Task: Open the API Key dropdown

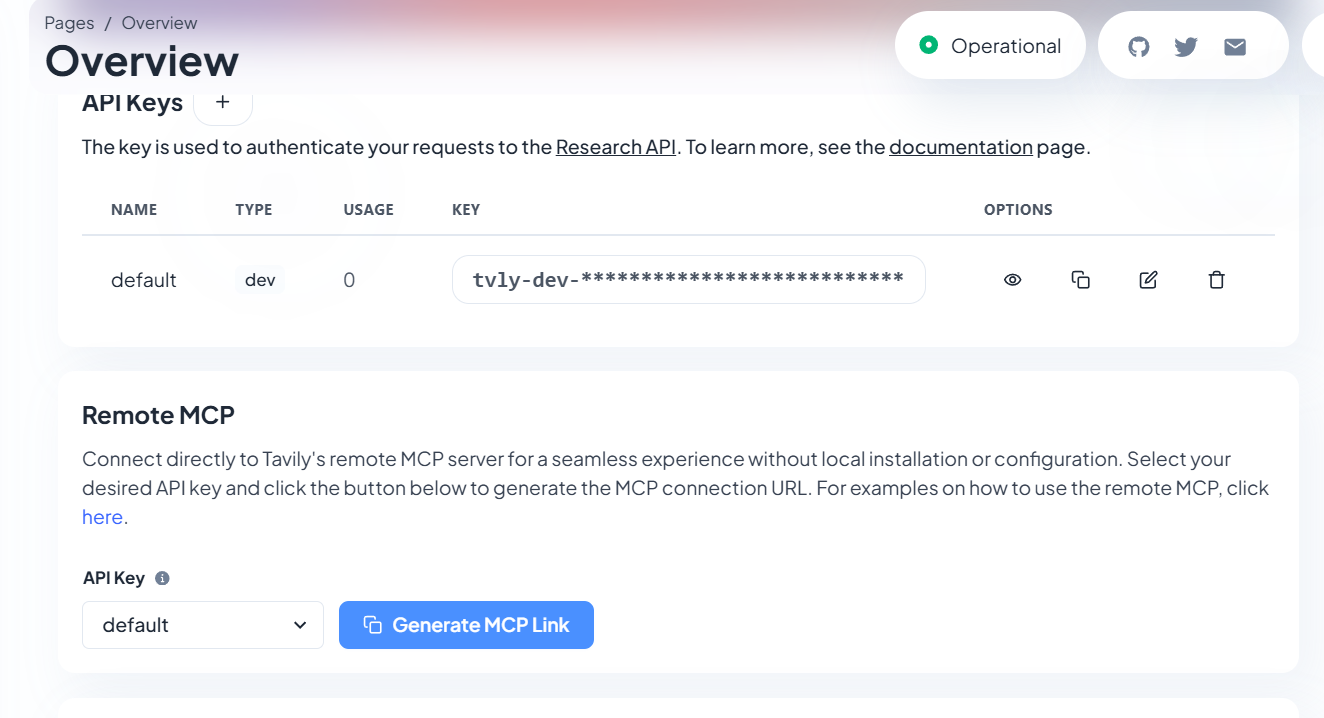Action: (x=203, y=625)
